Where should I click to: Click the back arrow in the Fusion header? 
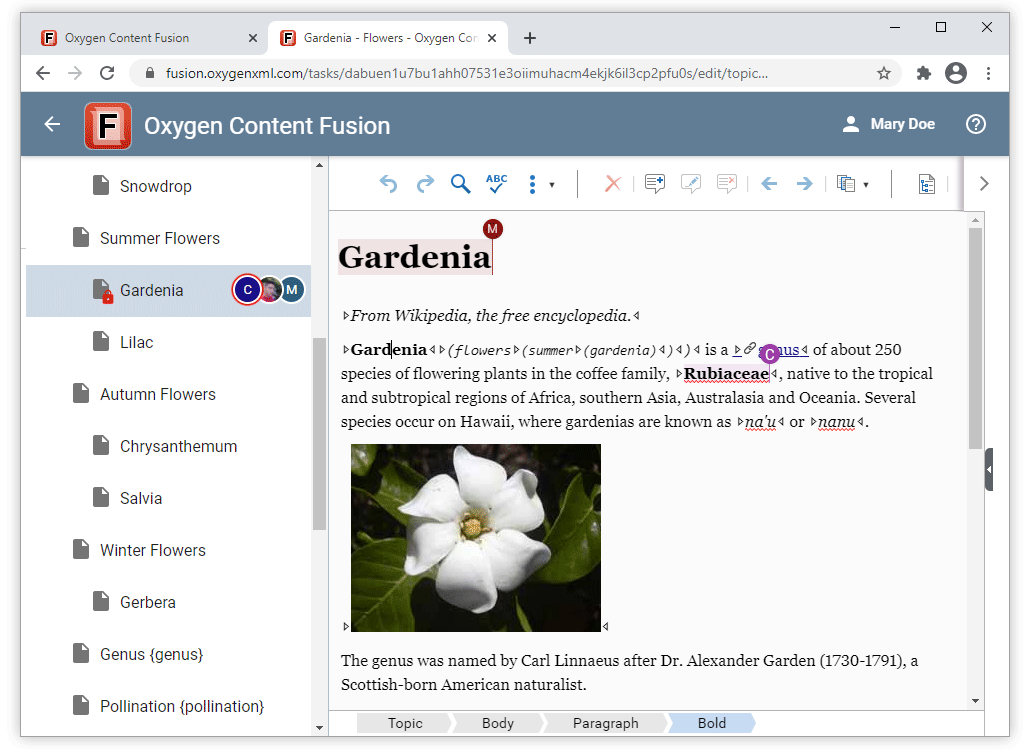pyautogui.click(x=52, y=124)
